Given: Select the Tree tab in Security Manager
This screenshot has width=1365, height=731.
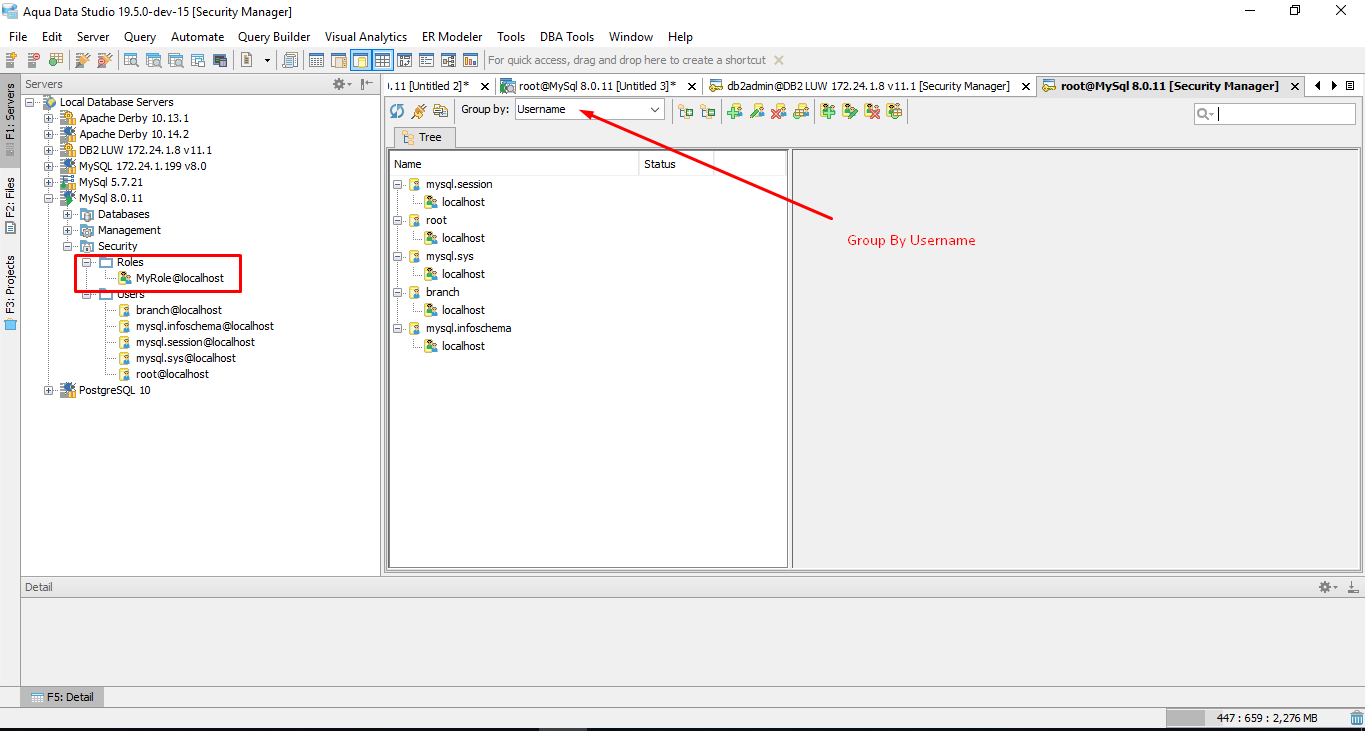Looking at the screenshot, I should [424, 137].
